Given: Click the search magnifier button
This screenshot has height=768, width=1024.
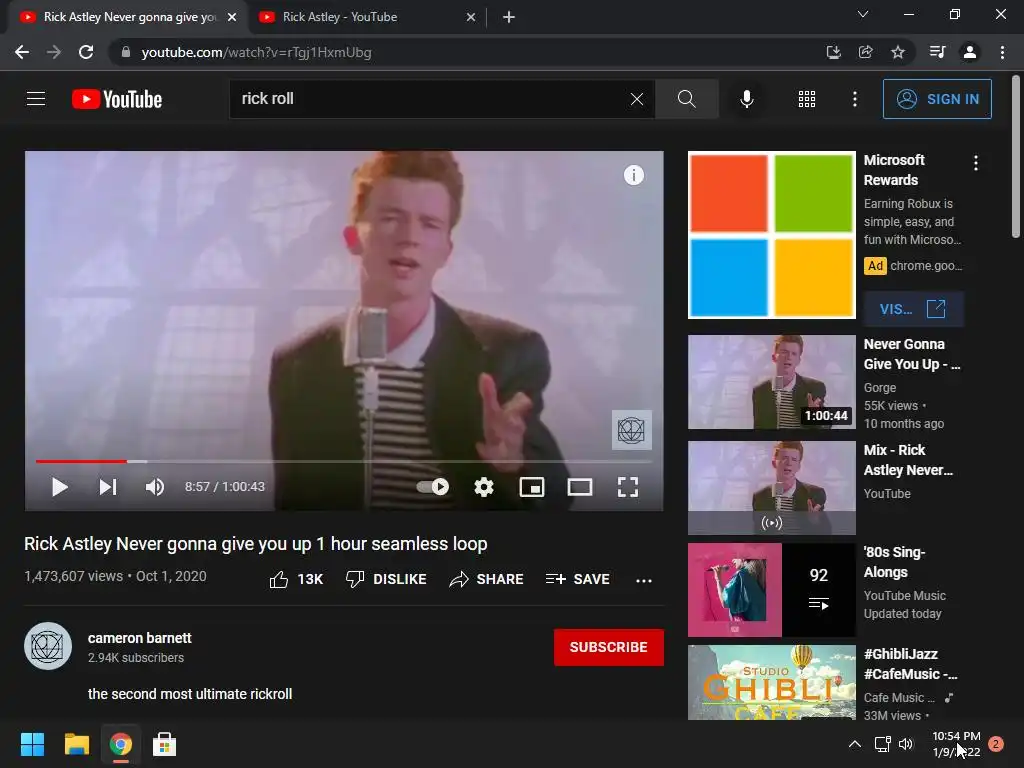Looking at the screenshot, I should pyautogui.click(x=686, y=99).
